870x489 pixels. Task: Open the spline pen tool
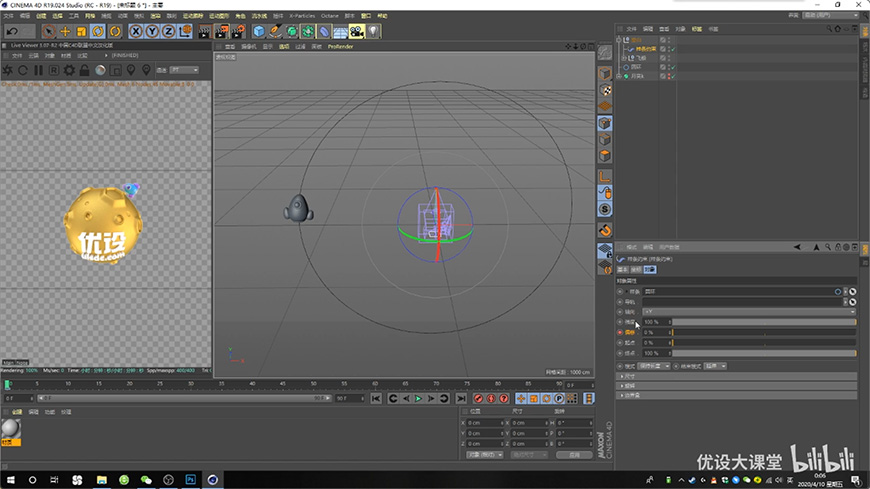275,32
